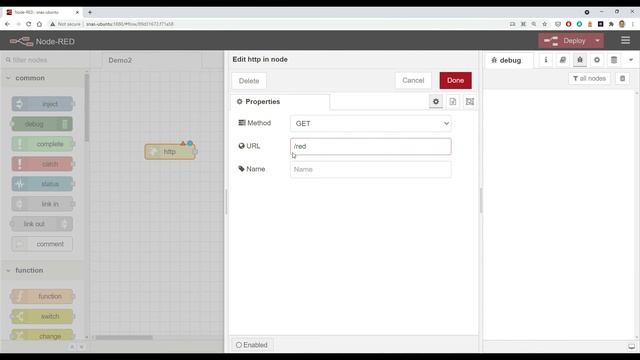Filter debug output by all nodes

tap(589, 78)
